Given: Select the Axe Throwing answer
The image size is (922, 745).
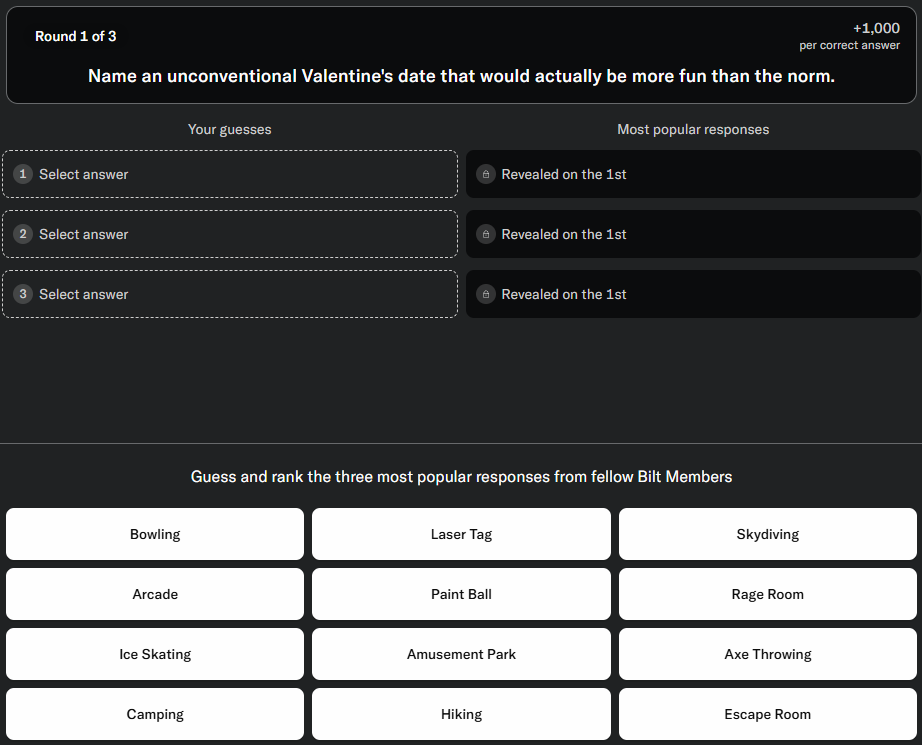Looking at the screenshot, I should (767, 654).
